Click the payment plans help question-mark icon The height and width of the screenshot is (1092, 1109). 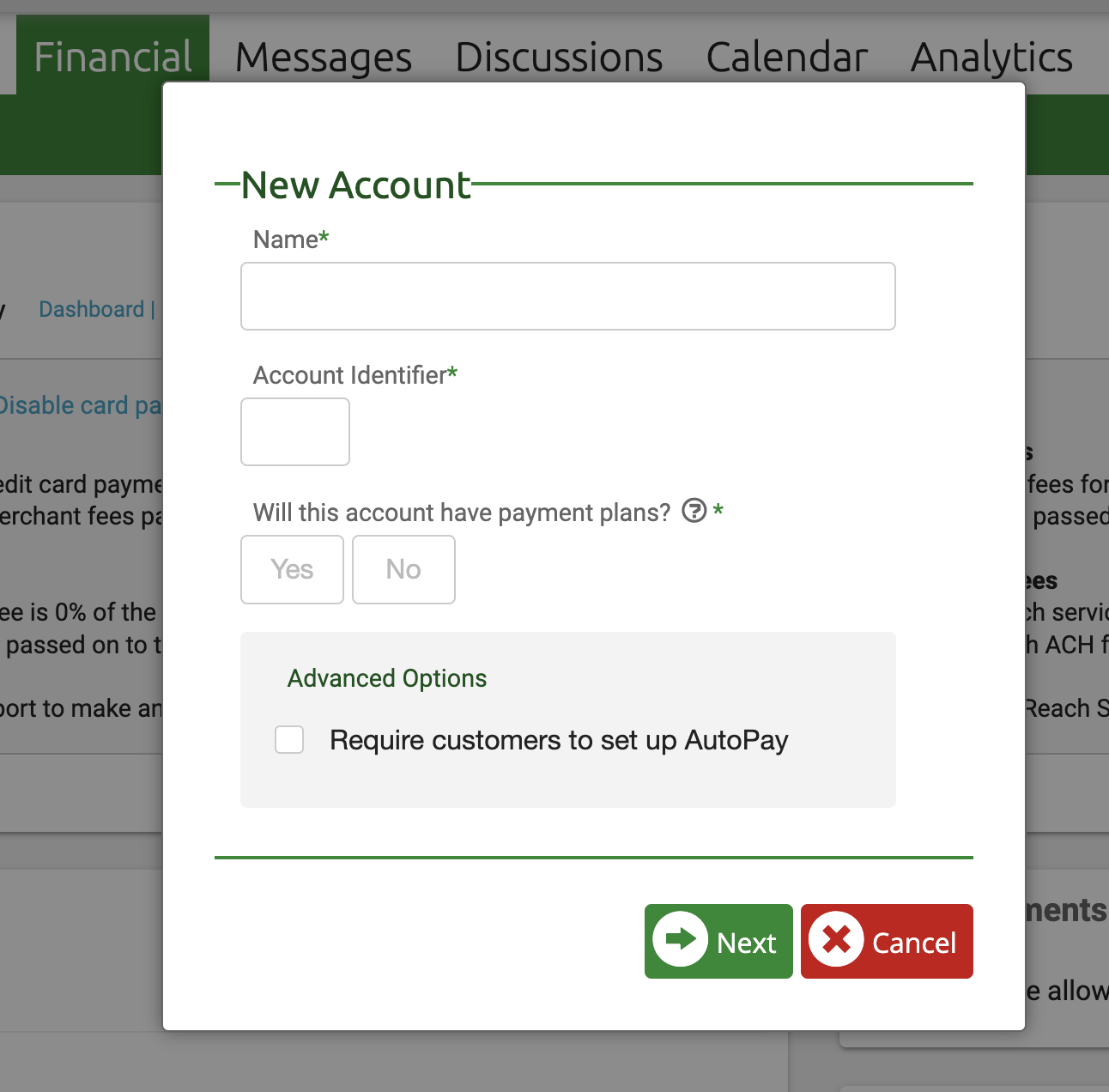694,511
